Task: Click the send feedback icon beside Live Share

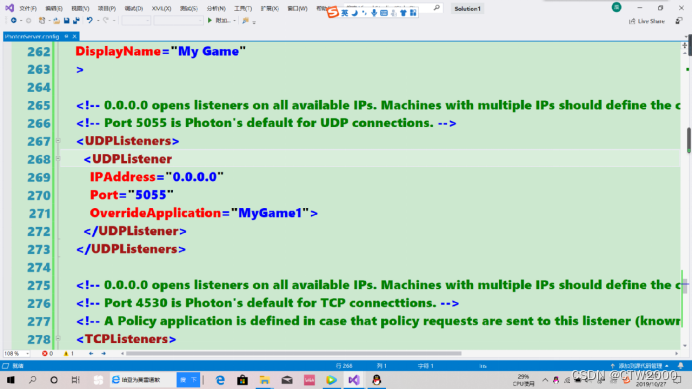Action: point(679,21)
